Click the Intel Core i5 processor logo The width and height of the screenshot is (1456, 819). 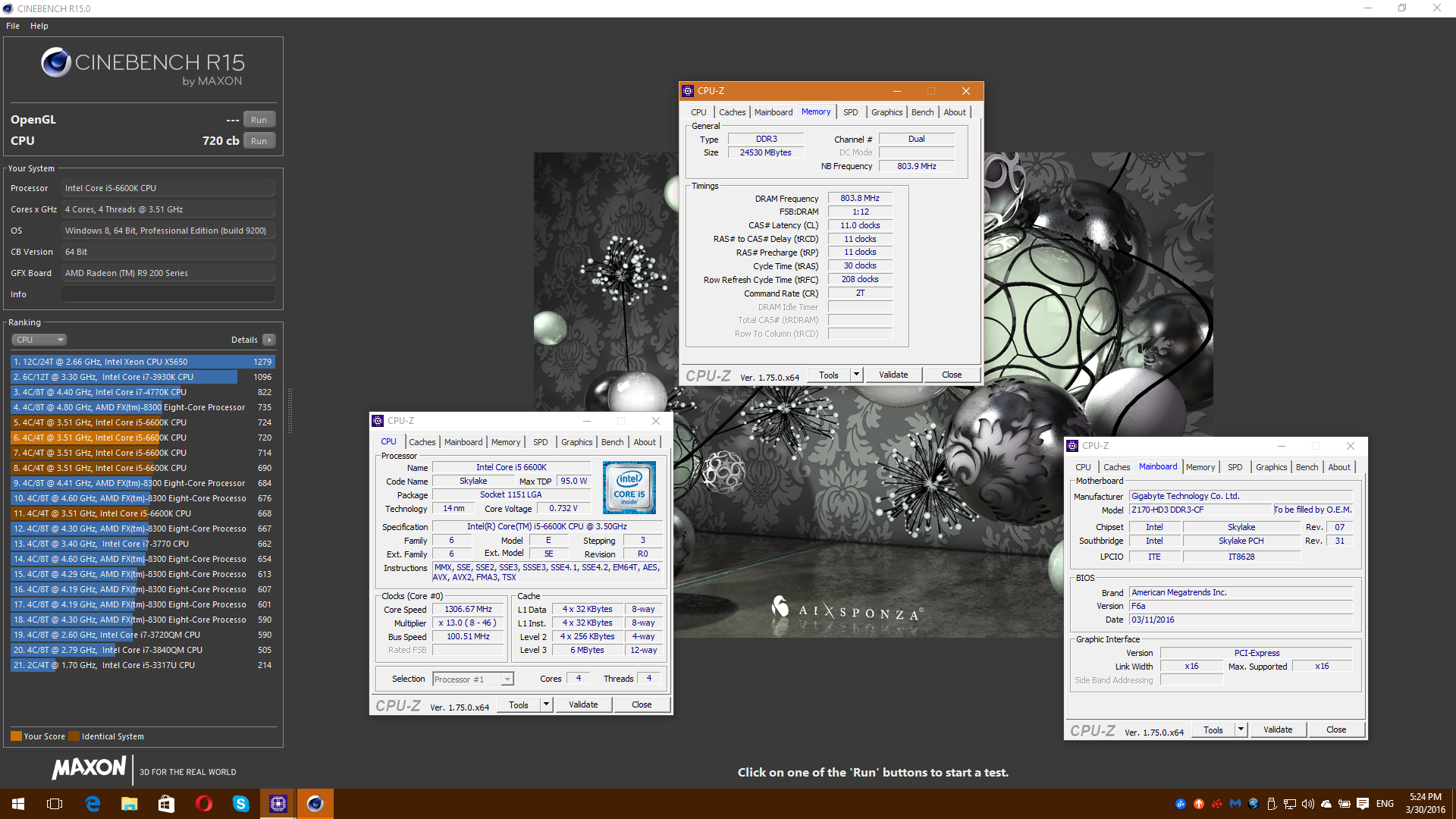tap(629, 488)
